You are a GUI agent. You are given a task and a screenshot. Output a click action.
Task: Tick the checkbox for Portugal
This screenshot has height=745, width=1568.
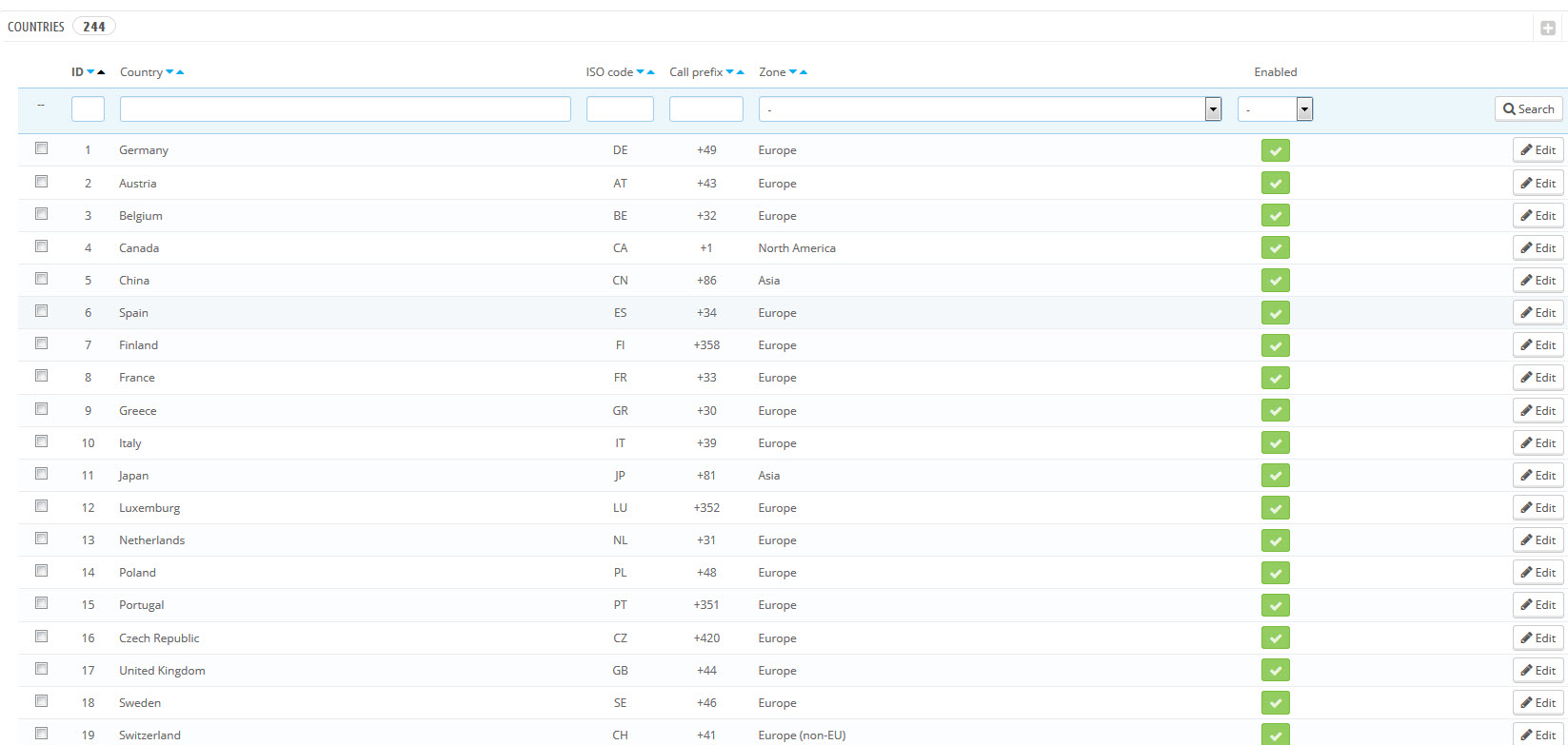[41, 603]
